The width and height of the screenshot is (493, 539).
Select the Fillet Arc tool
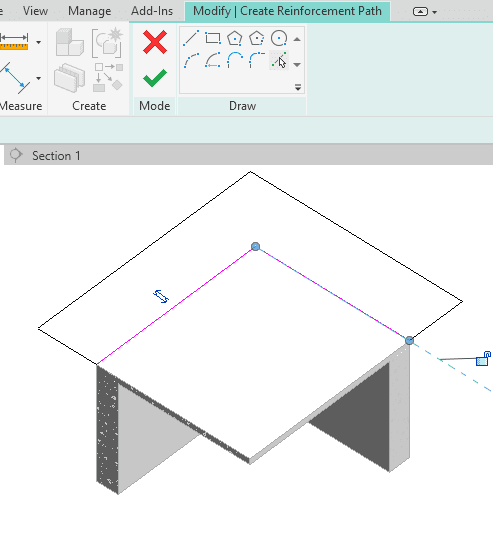click(x=256, y=60)
